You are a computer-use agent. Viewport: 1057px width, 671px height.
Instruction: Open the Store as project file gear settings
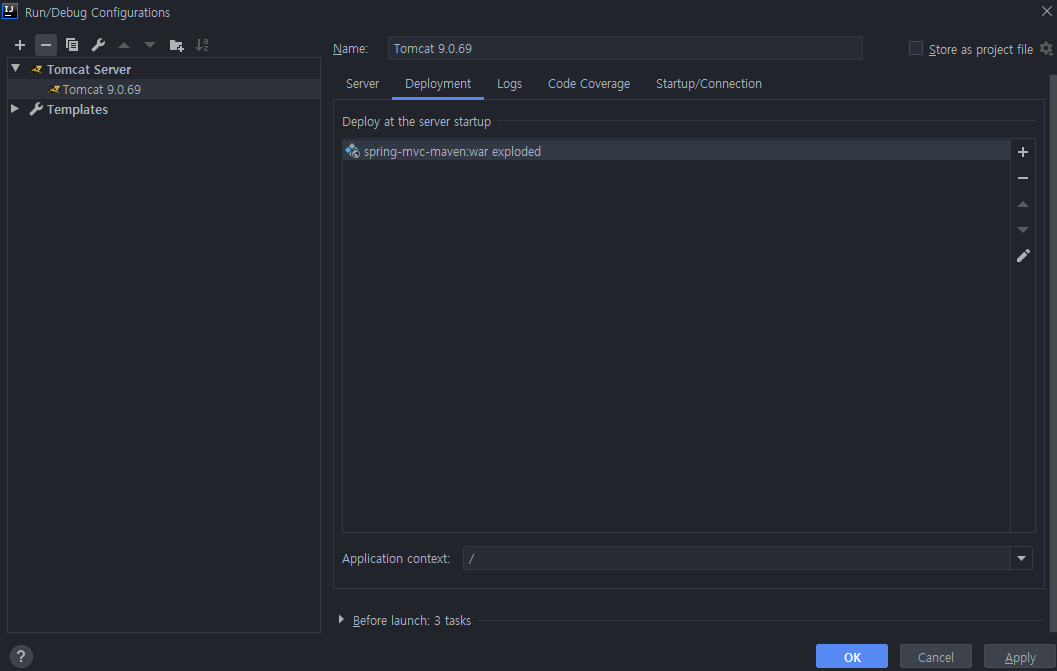click(1046, 49)
